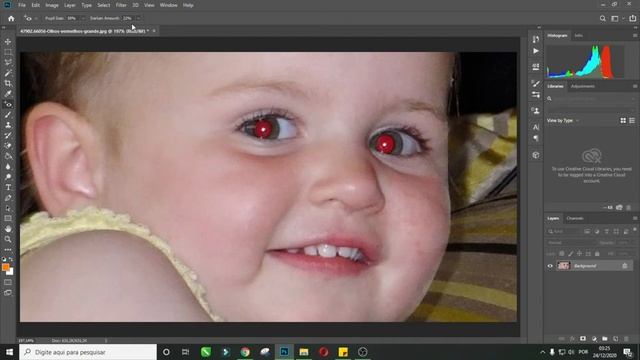This screenshot has height=360, width=640.
Task: Select the Zoom tool
Action: click(x=8, y=239)
